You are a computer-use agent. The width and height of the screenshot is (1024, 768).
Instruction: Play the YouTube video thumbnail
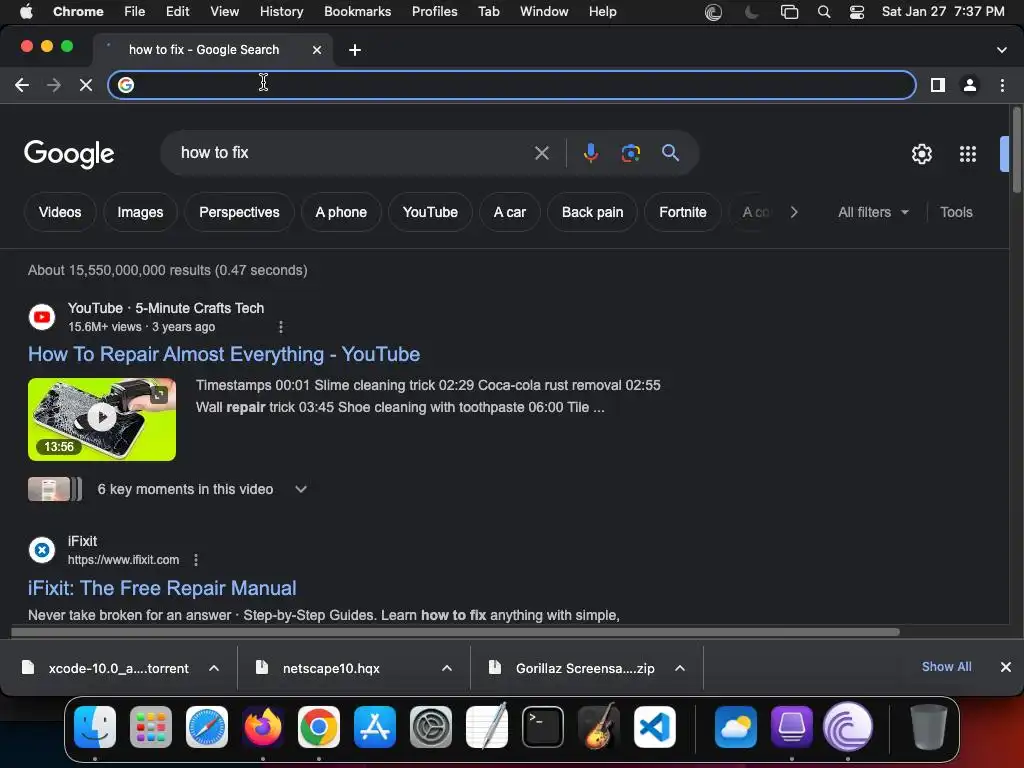[102, 419]
